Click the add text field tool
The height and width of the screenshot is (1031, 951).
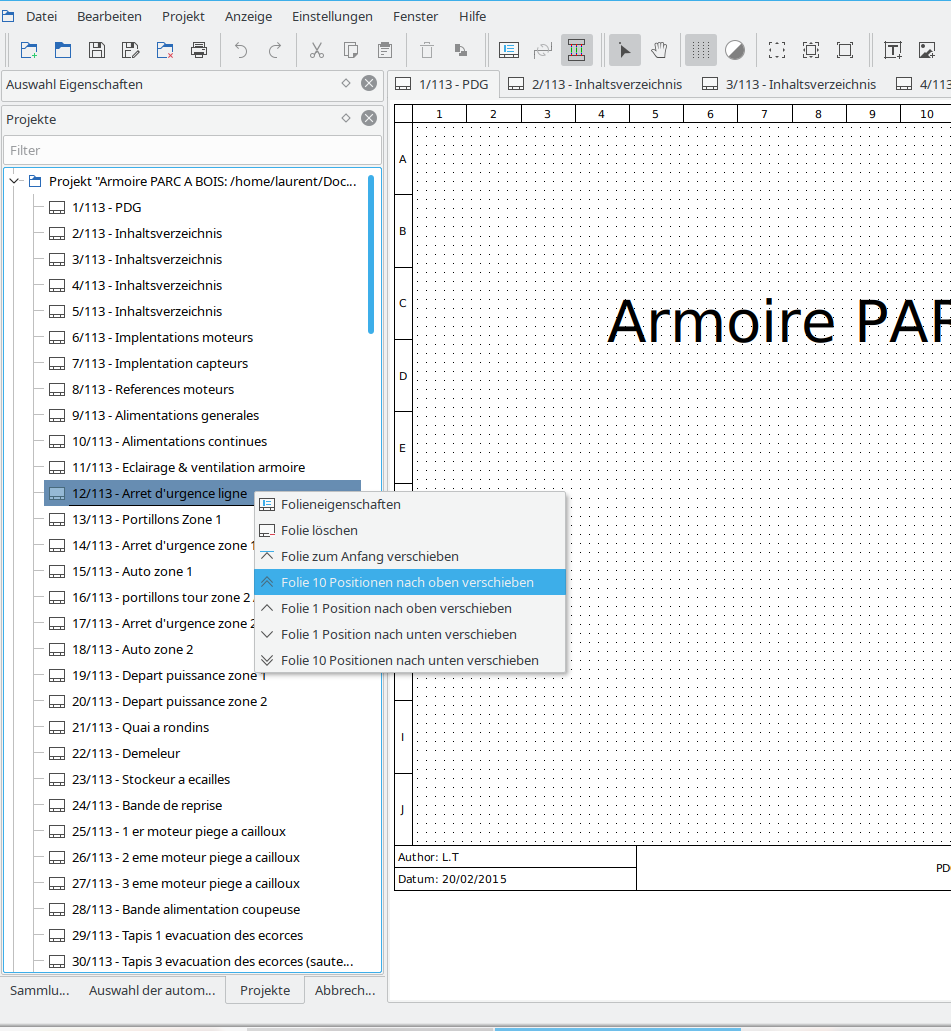(893, 50)
